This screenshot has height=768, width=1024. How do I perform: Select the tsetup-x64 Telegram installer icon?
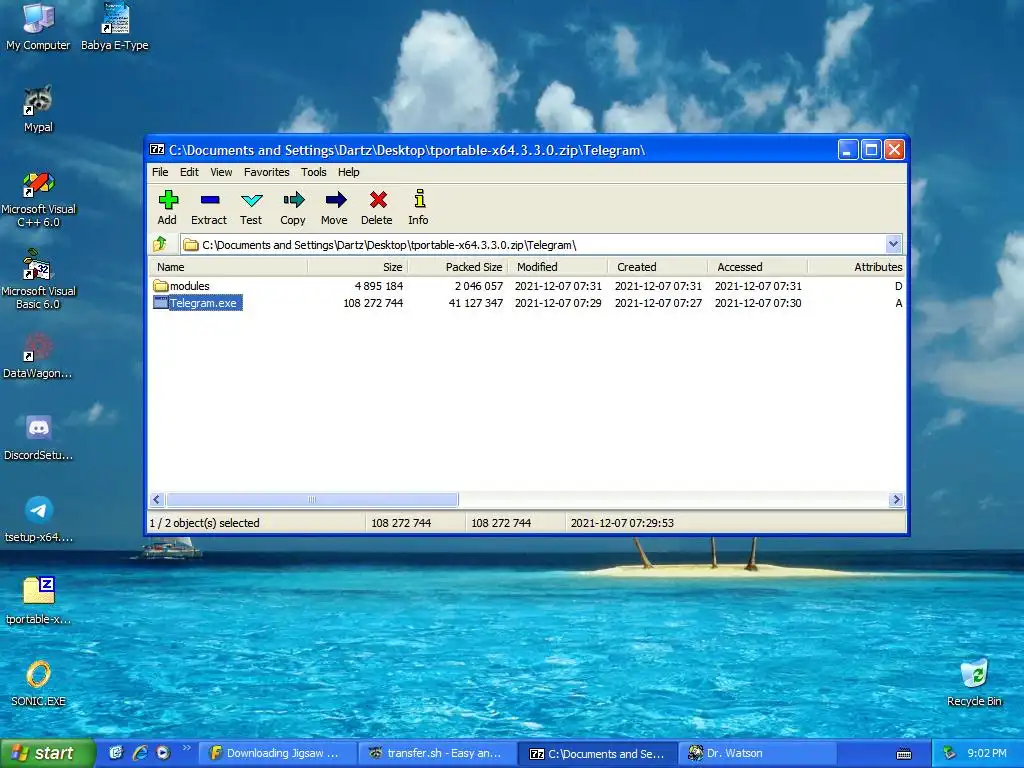pyautogui.click(x=39, y=510)
